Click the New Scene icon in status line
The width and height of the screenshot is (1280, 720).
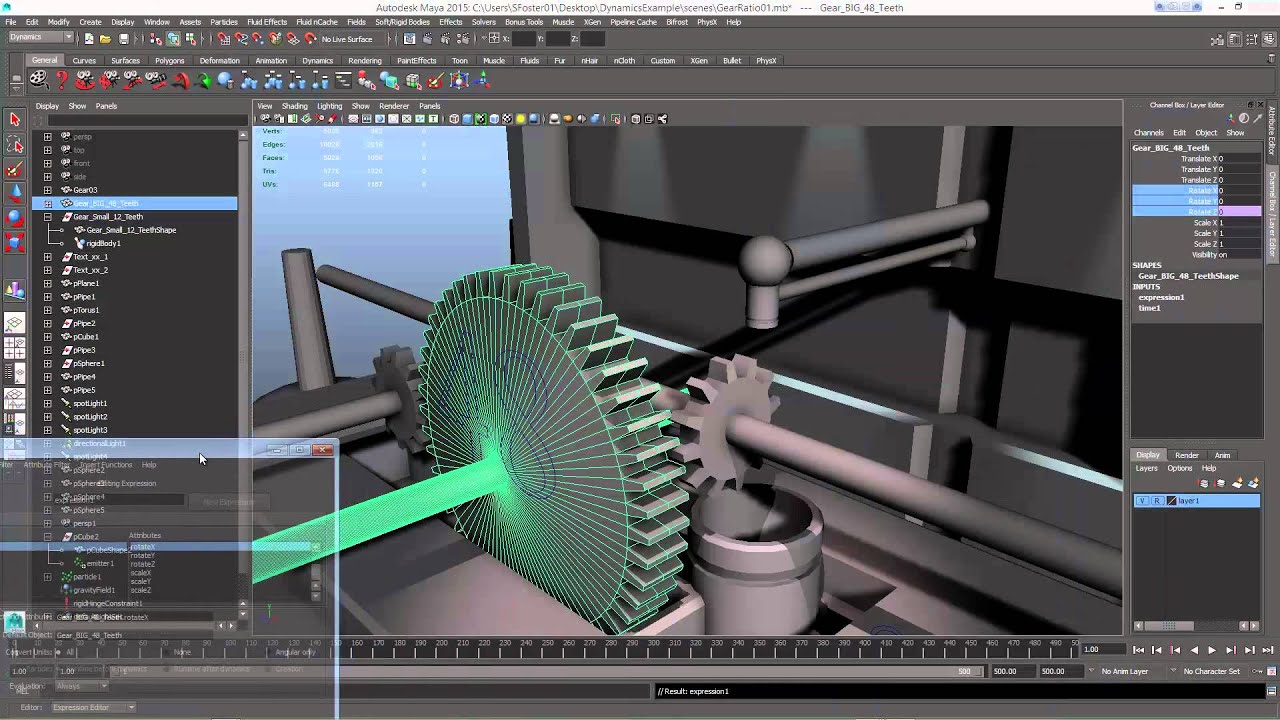pyautogui.click(x=88, y=39)
